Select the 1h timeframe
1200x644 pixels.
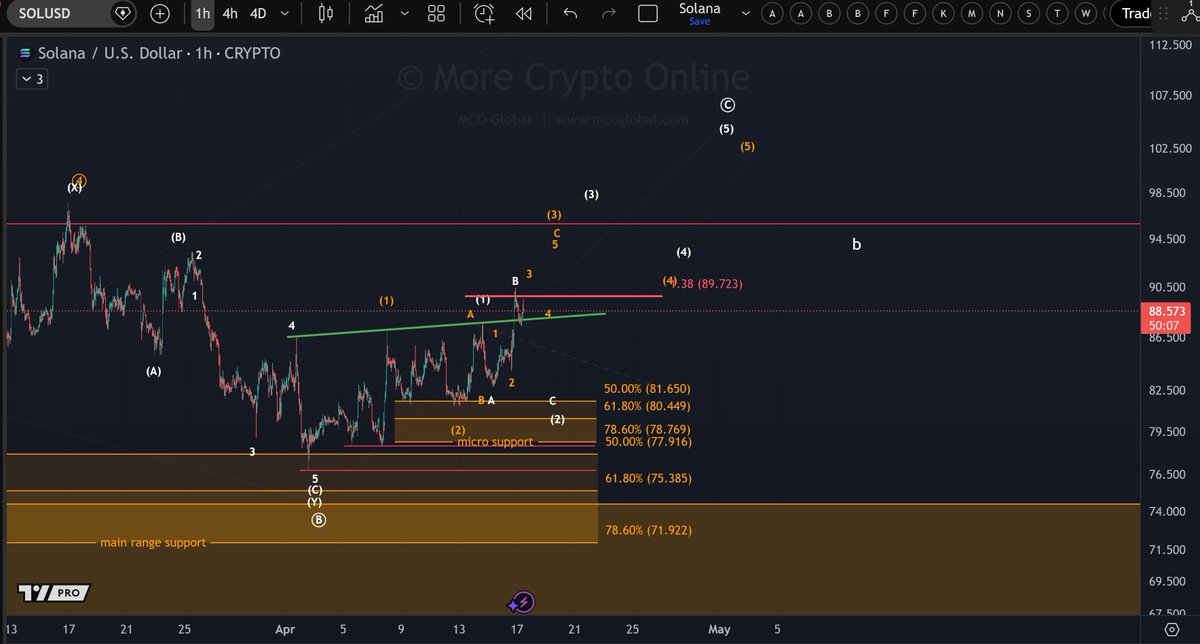coord(203,14)
